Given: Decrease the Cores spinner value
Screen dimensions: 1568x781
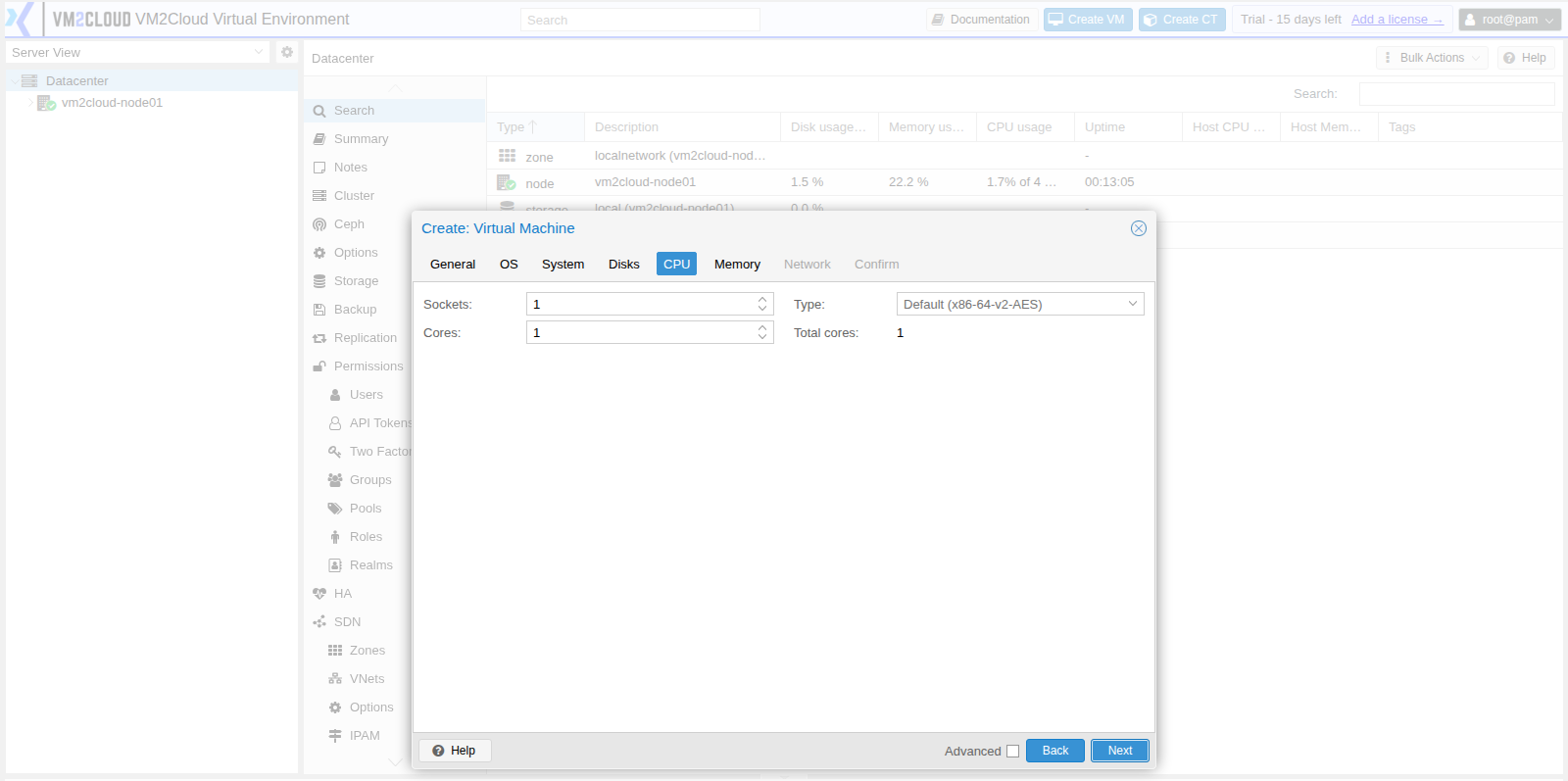Looking at the screenshot, I should (762, 337).
